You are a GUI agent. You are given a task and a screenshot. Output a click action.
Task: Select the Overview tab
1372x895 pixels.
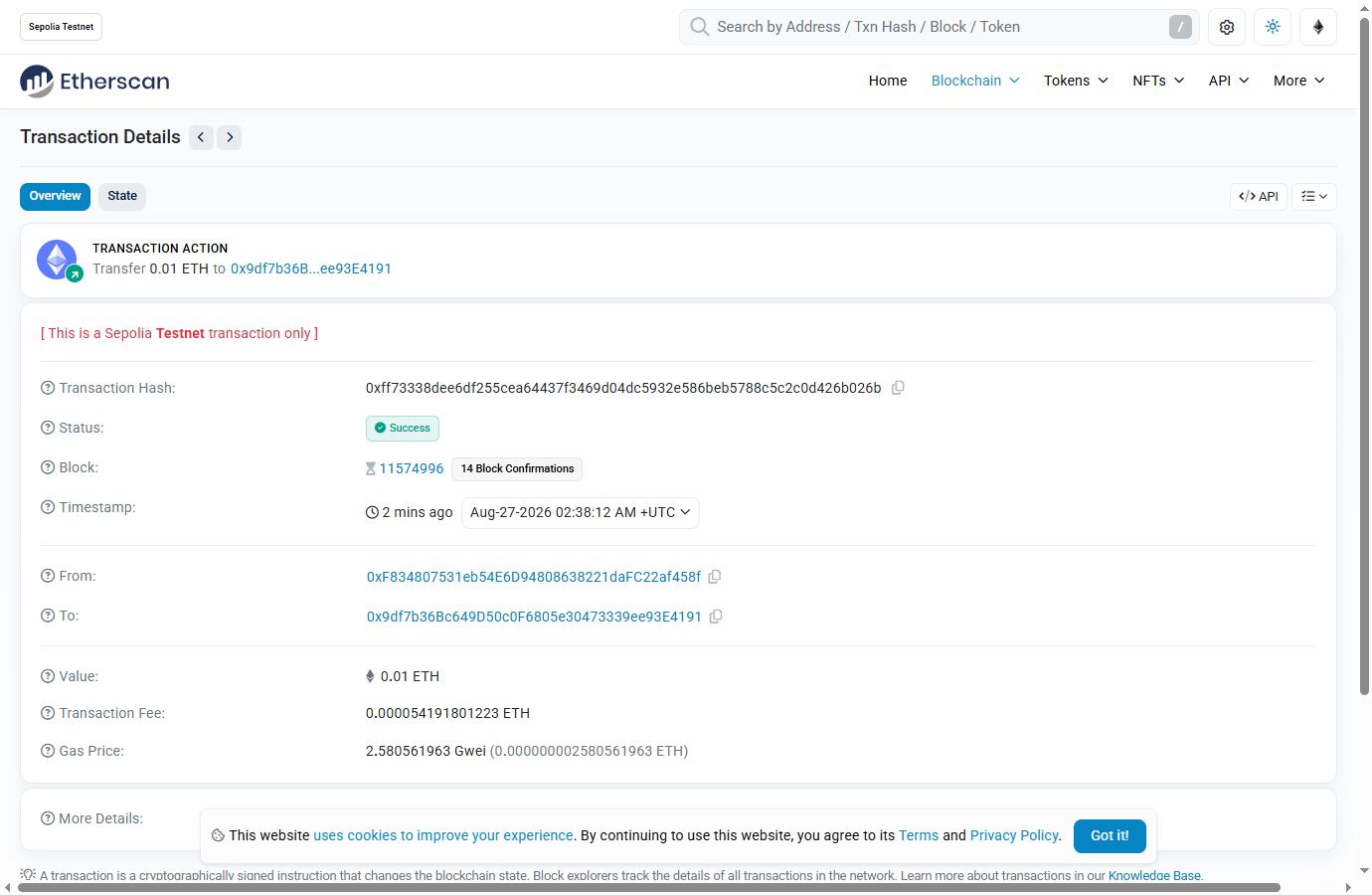coord(55,196)
